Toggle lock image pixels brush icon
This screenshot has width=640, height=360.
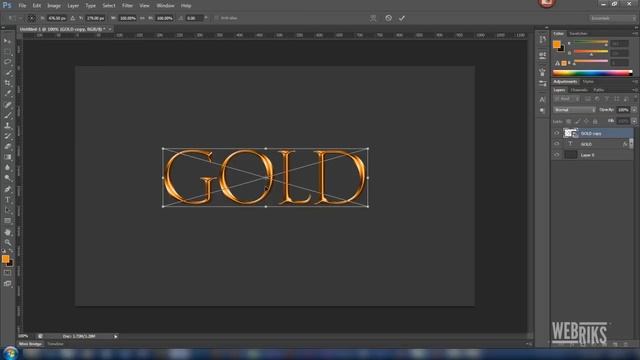point(578,121)
